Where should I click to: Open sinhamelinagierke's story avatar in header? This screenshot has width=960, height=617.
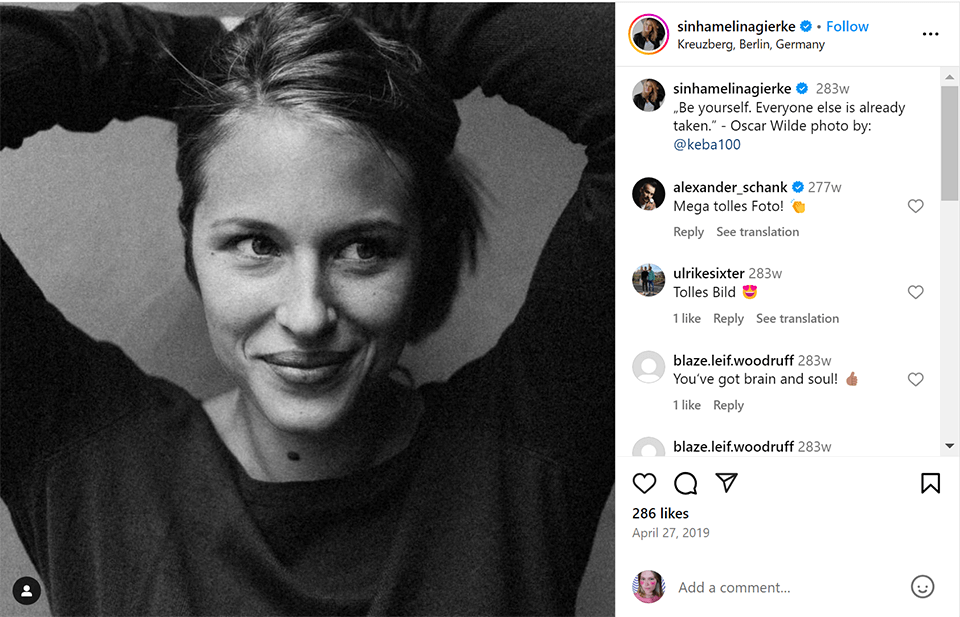click(648, 34)
